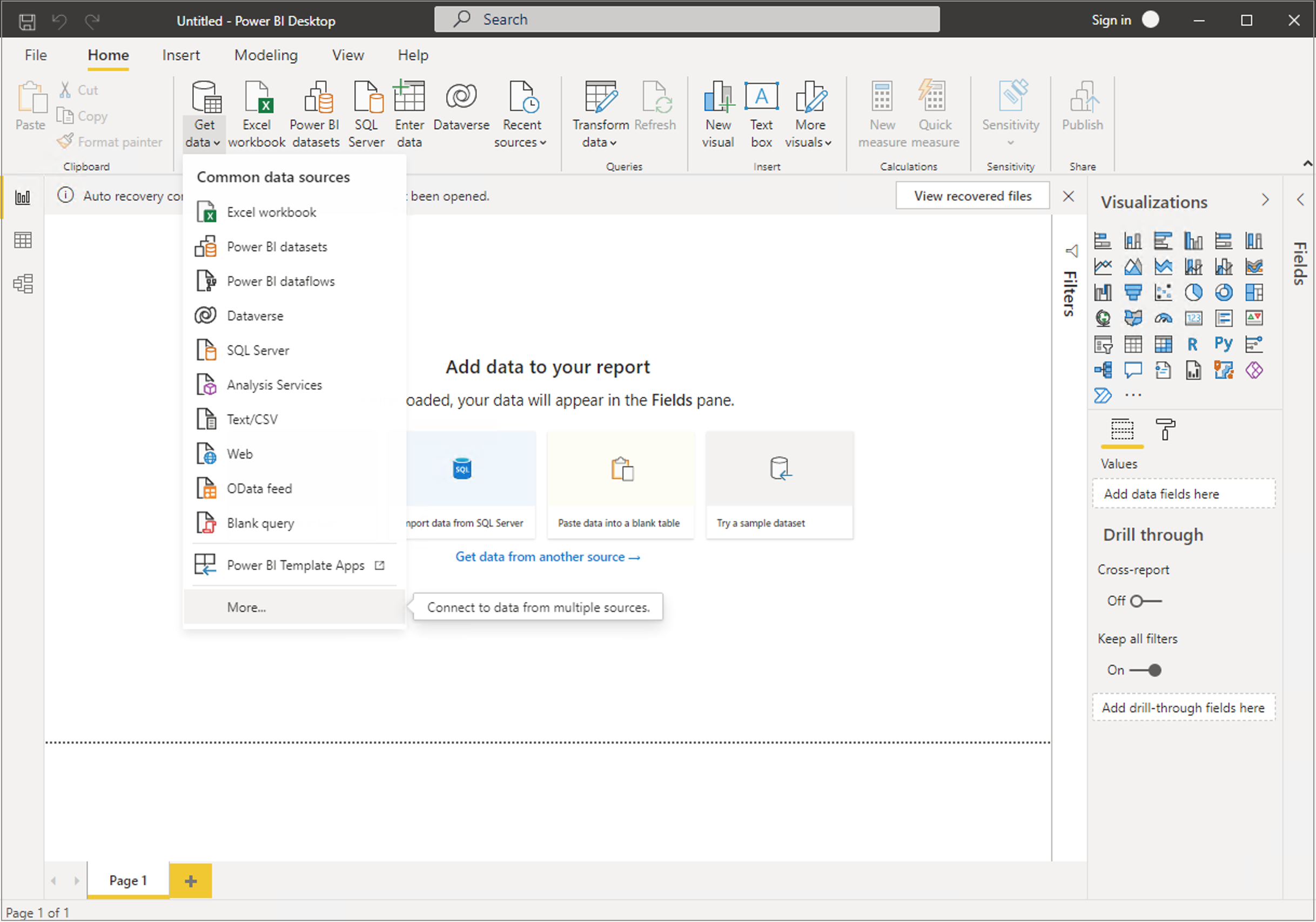The height and width of the screenshot is (922, 1316).
Task: Click More data sources option
Action: click(x=246, y=607)
